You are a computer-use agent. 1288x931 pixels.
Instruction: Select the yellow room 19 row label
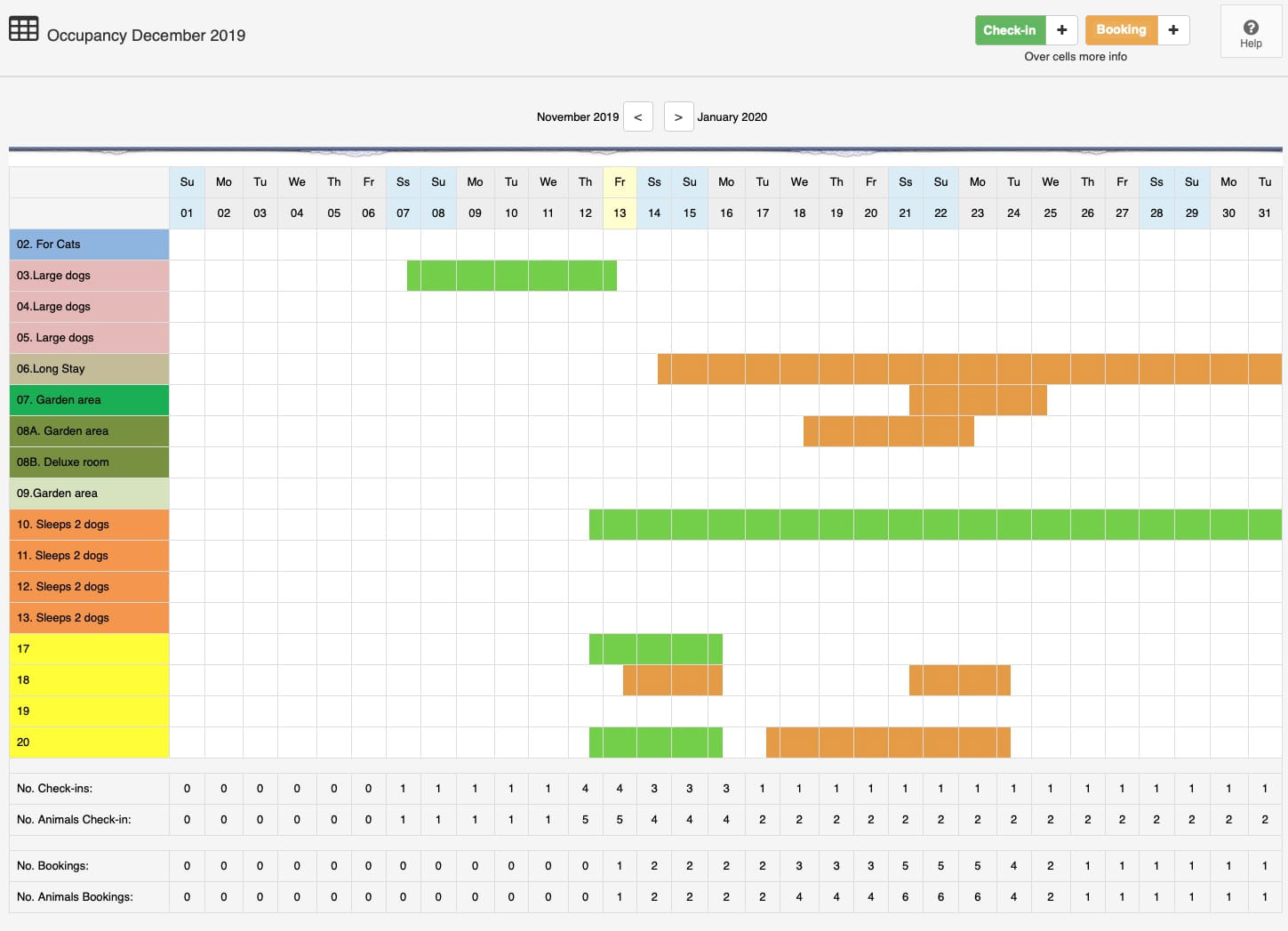click(x=89, y=711)
